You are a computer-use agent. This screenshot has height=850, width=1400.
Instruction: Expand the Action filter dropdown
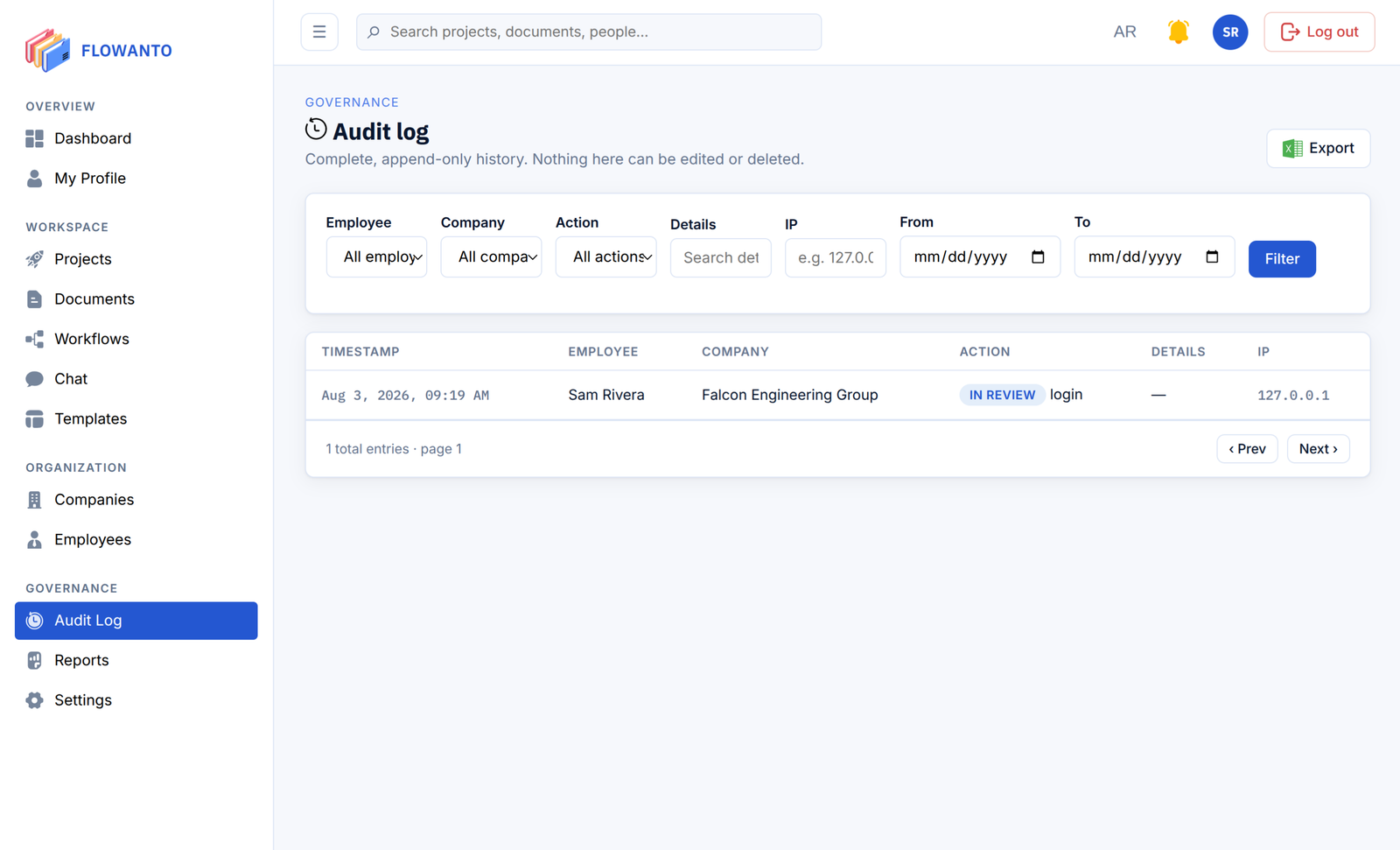[605, 257]
